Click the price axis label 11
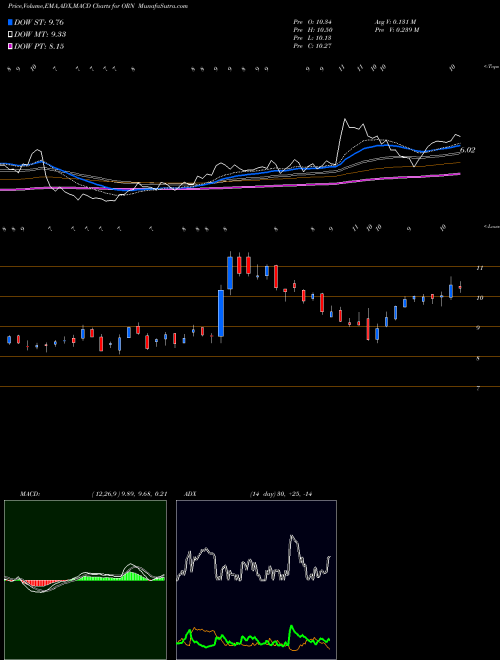 479,268
